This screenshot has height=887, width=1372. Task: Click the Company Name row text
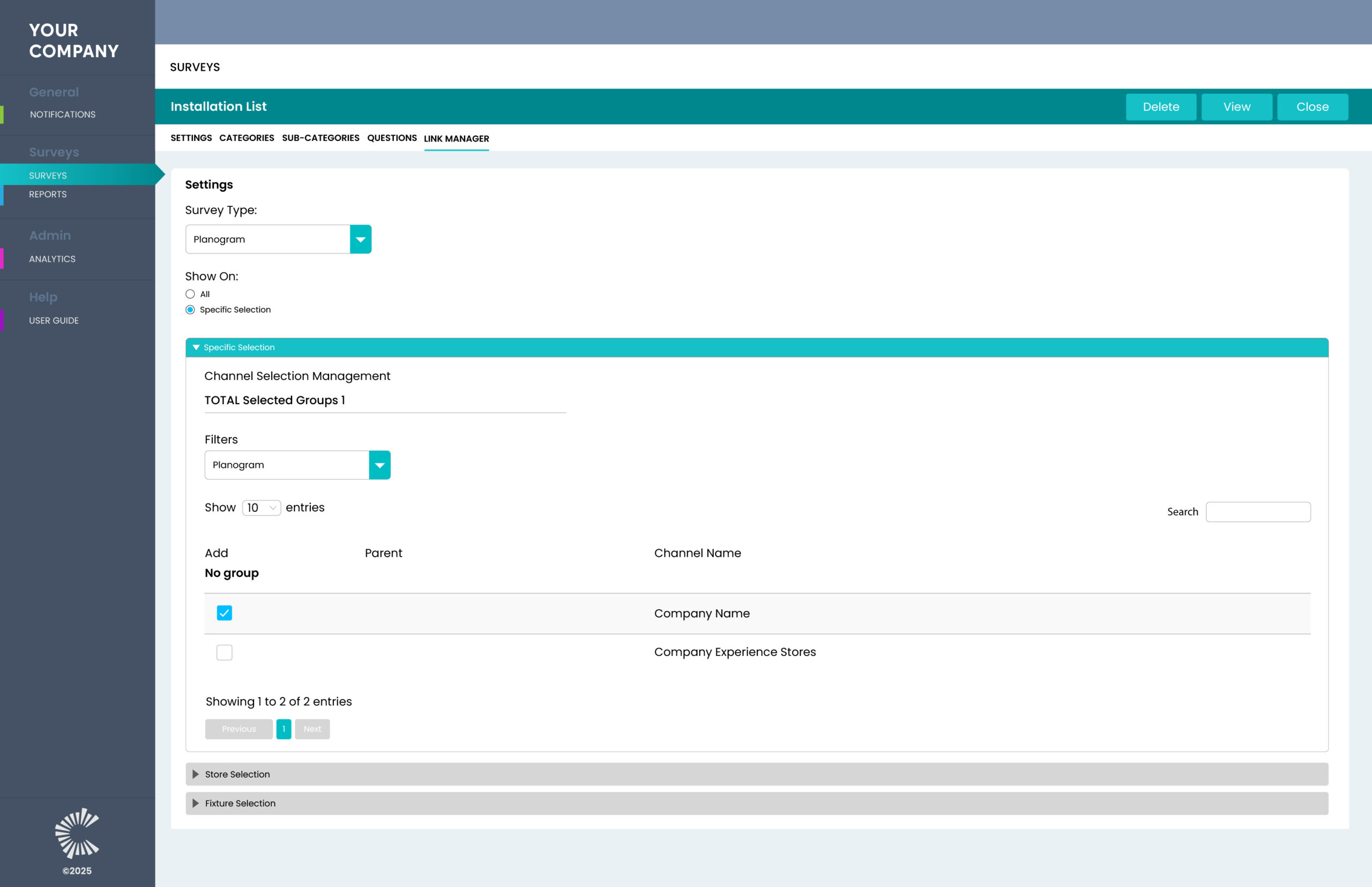[x=702, y=614]
